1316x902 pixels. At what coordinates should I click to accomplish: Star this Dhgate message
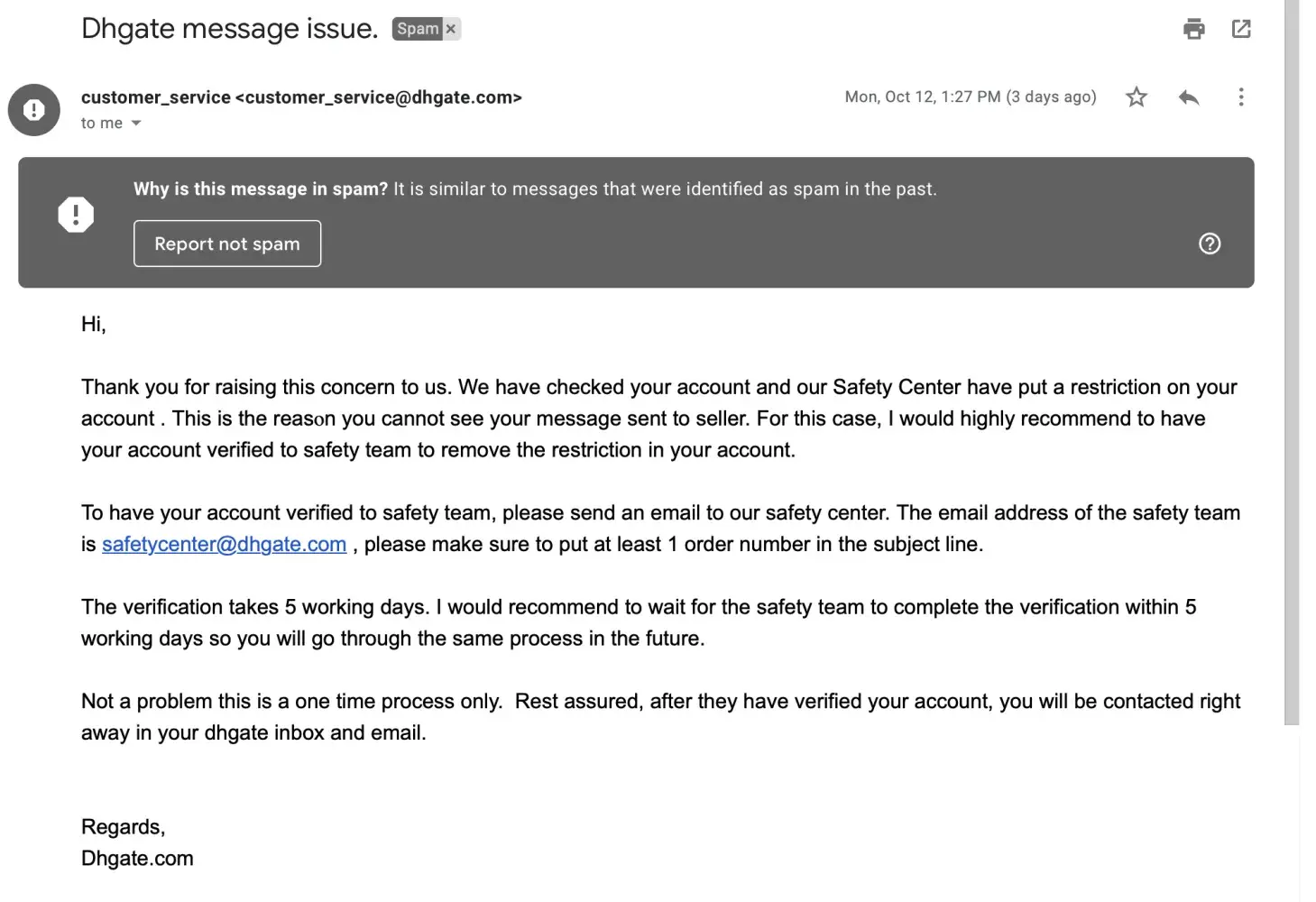pos(1137,97)
